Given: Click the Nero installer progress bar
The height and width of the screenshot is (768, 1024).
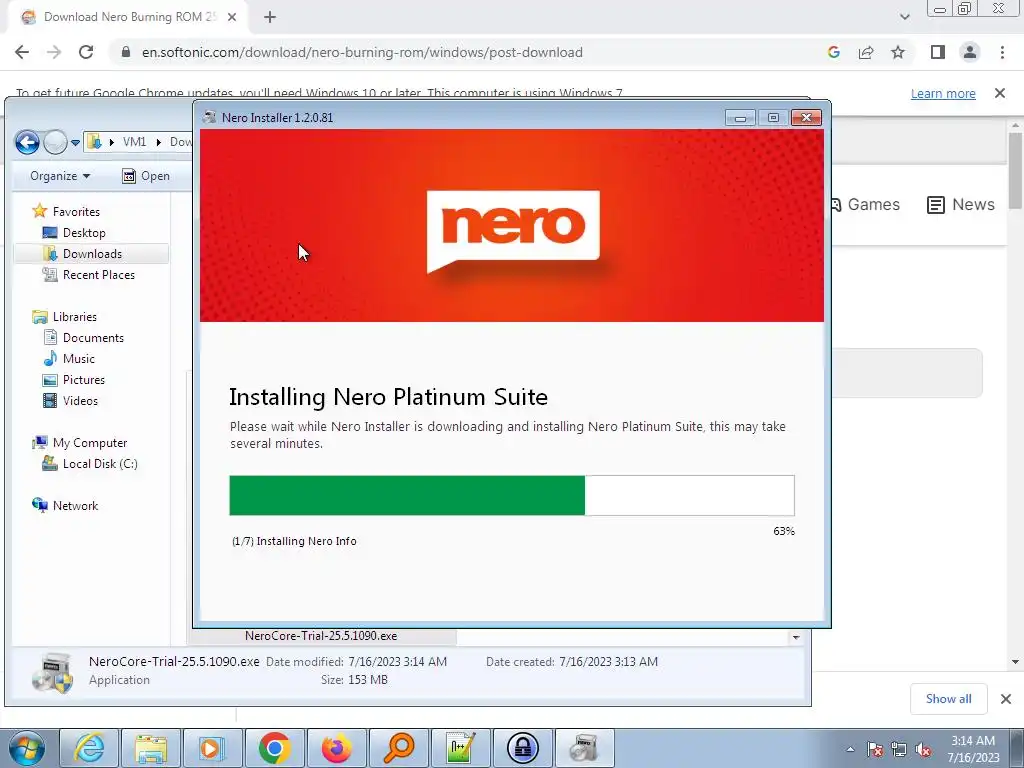Looking at the screenshot, I should [x=512, y=496].
